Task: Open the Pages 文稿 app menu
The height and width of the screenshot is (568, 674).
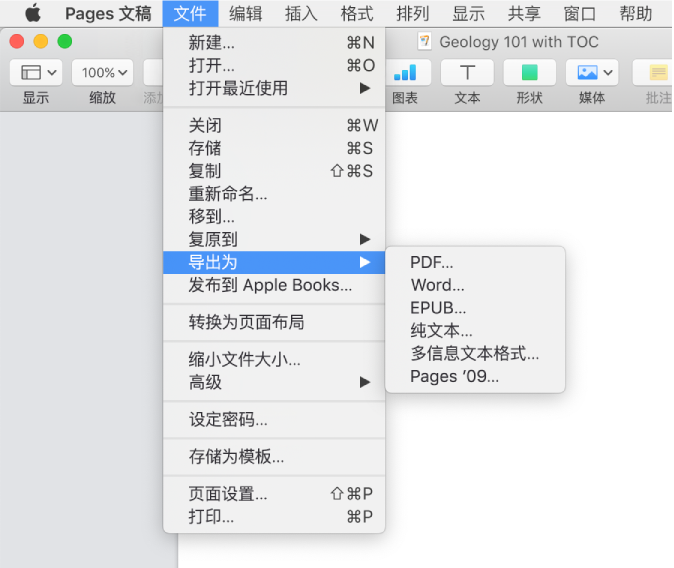Action: [x=108, y=14]
